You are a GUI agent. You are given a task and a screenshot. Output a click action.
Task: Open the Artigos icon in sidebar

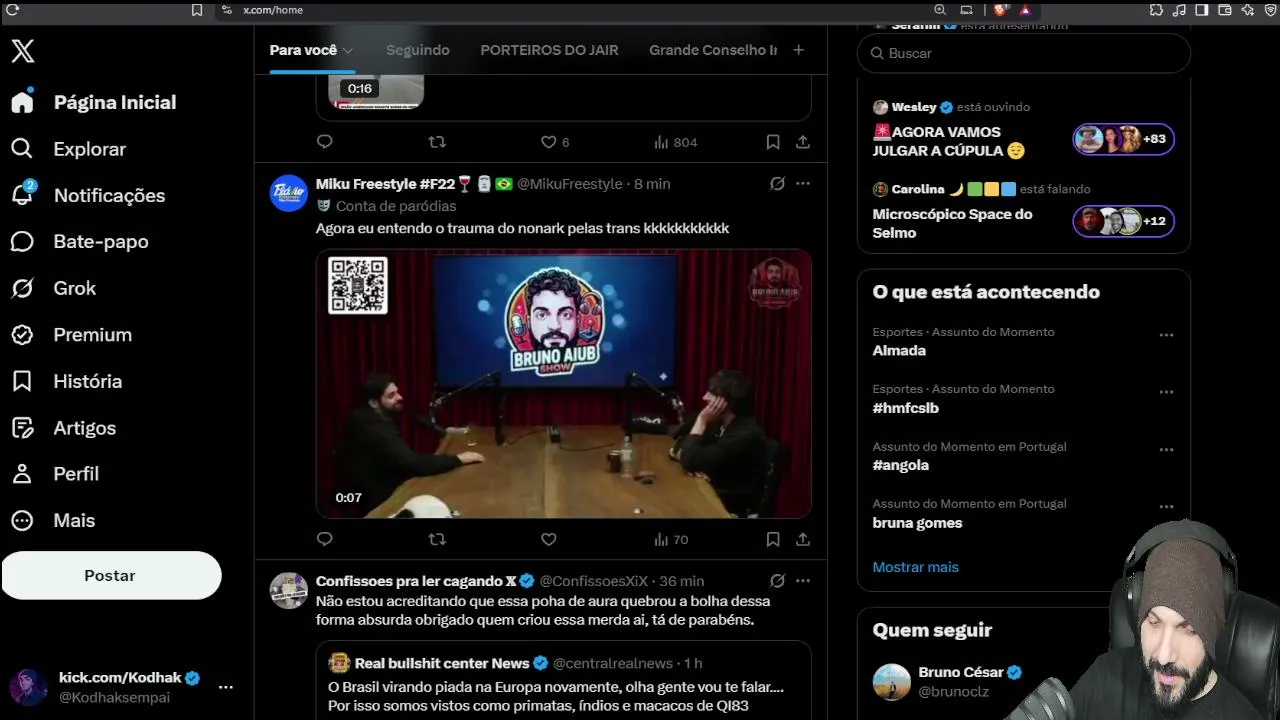click(22, 428)
